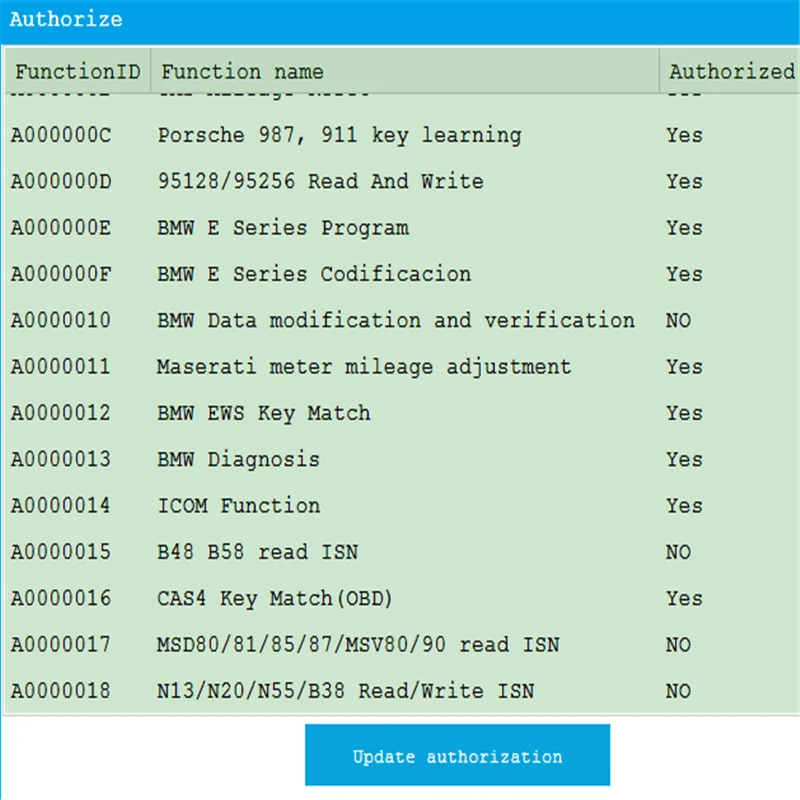
Task: Select 'Porsche 987, 911 key learning' row
Action: [x=339, y=135]
